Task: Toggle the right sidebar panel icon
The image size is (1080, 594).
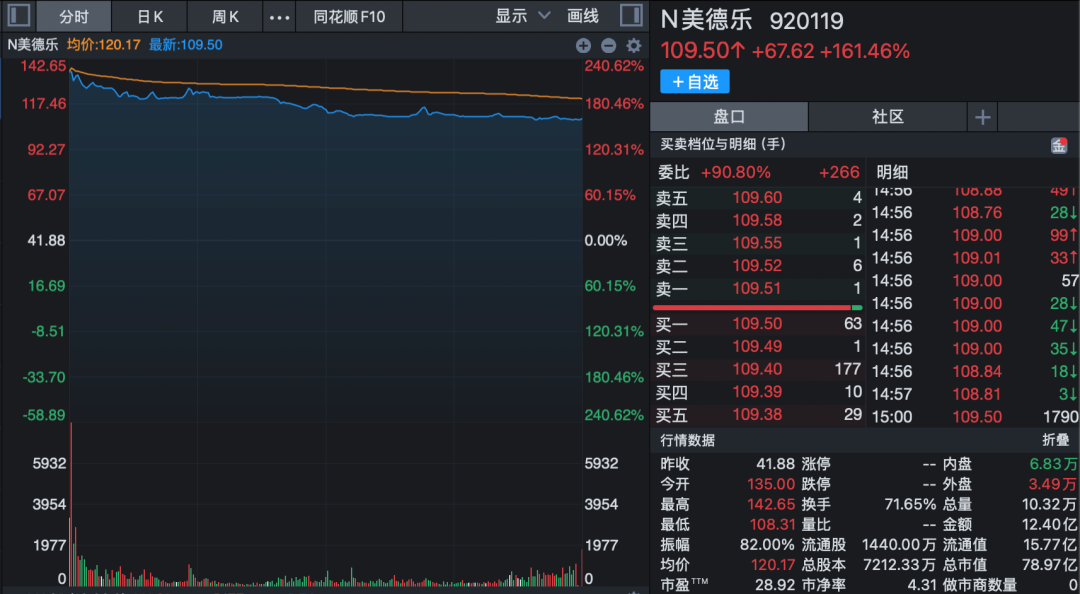Action: (631, 16)
